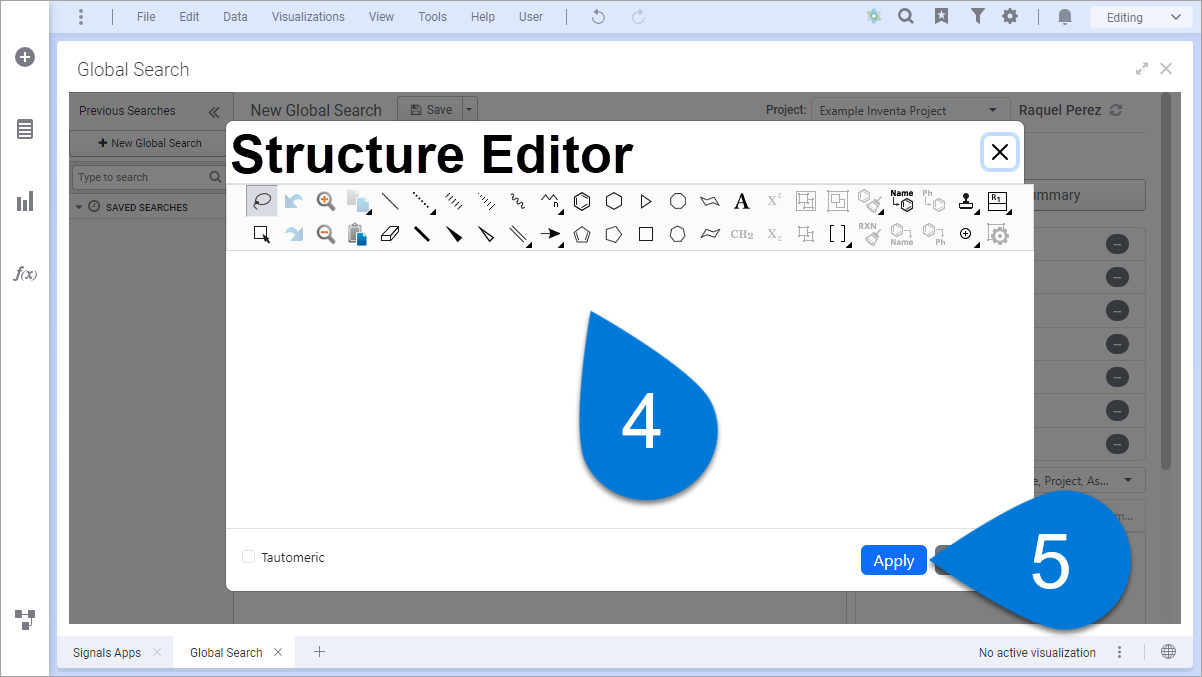Open the File menu
1202x677 pixels.
tap(146, 17)
